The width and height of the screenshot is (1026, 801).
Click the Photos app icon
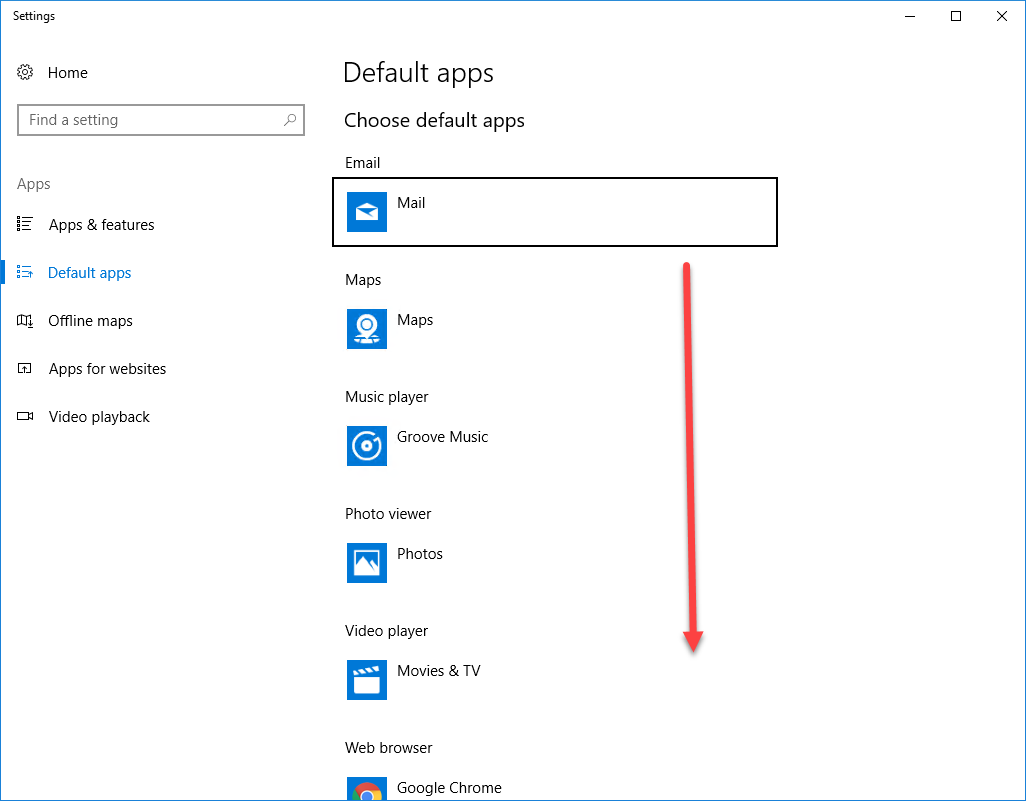pos(366,563)
